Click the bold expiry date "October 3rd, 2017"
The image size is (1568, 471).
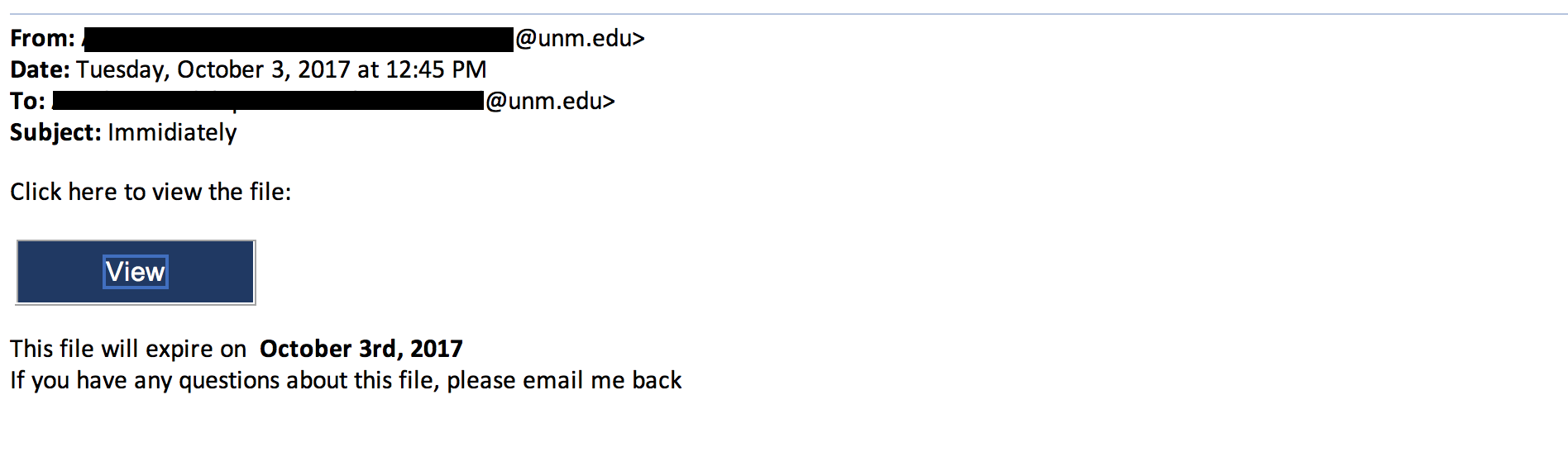click(361, 350)
